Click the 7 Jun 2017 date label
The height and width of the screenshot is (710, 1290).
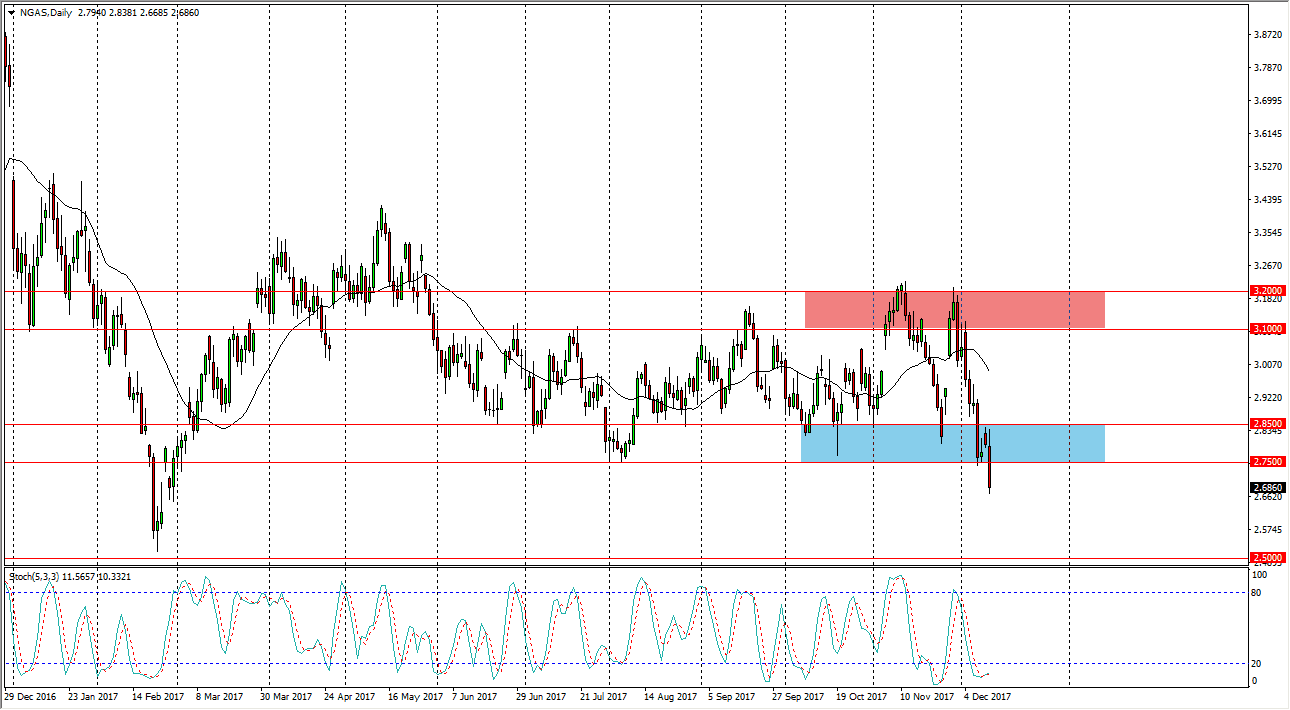pos(475,696)
